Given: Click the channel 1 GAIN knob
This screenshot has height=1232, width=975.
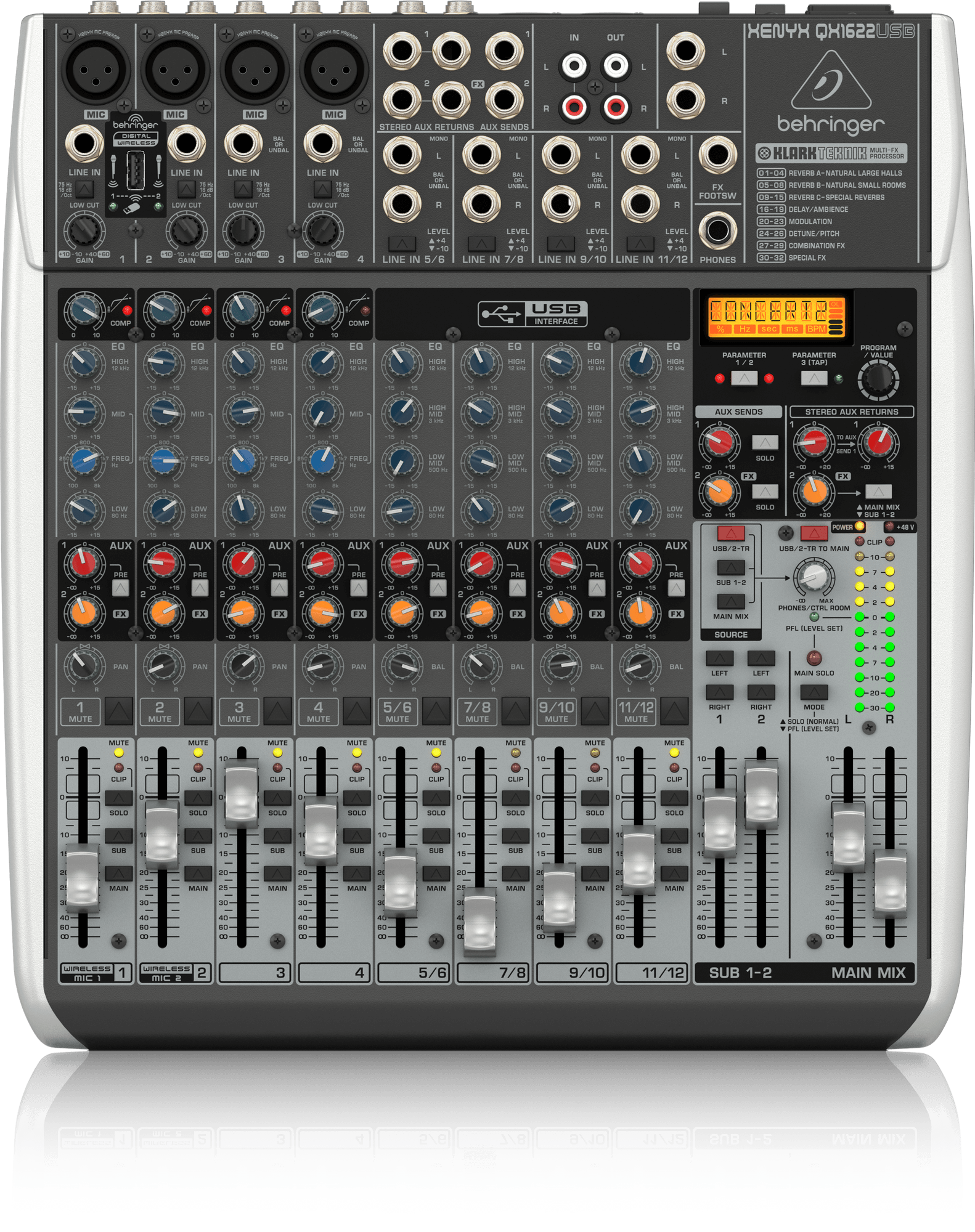Looking at the screenshot, I should (84, 231).
